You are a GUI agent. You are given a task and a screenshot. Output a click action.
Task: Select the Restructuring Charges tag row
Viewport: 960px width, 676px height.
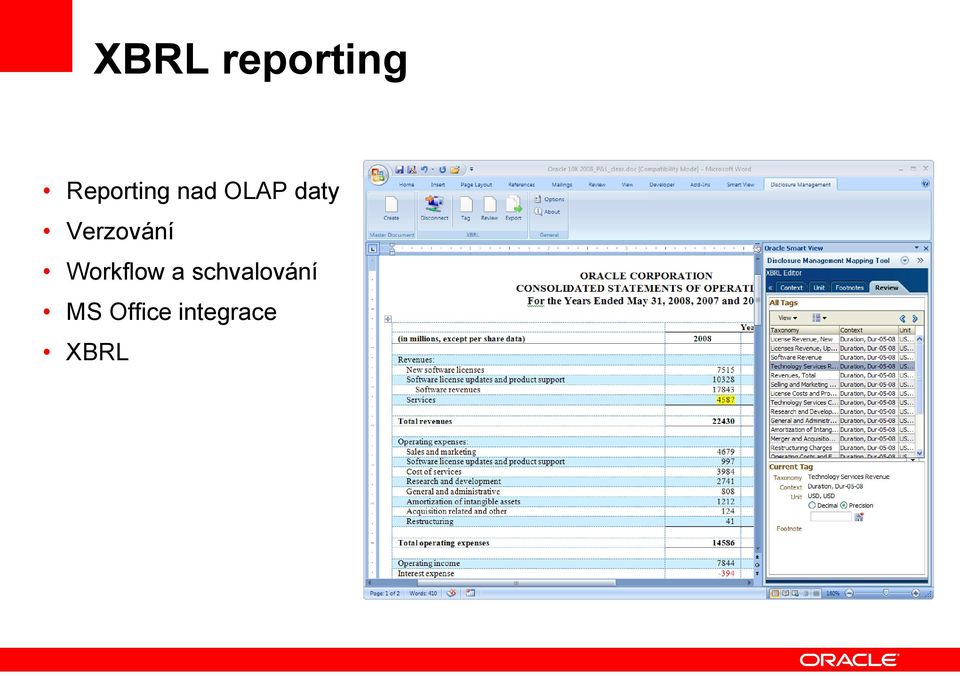click(842, 448)
